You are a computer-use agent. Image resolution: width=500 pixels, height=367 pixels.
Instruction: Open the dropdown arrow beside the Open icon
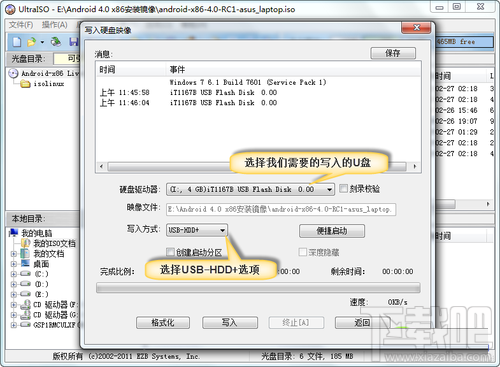(x=42, y=42)
